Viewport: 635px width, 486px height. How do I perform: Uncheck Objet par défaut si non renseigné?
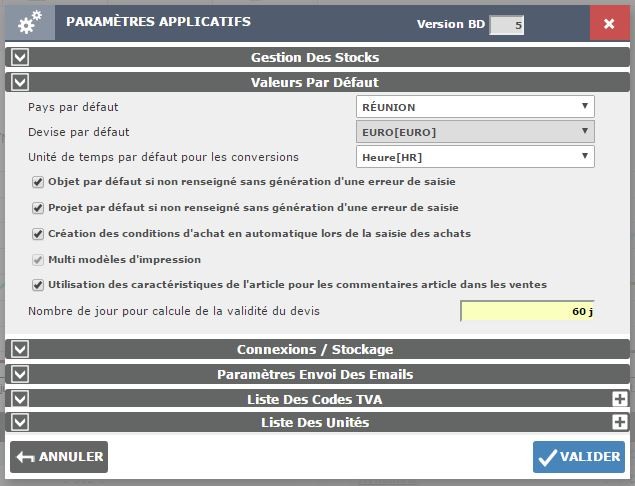click(38, 182)
